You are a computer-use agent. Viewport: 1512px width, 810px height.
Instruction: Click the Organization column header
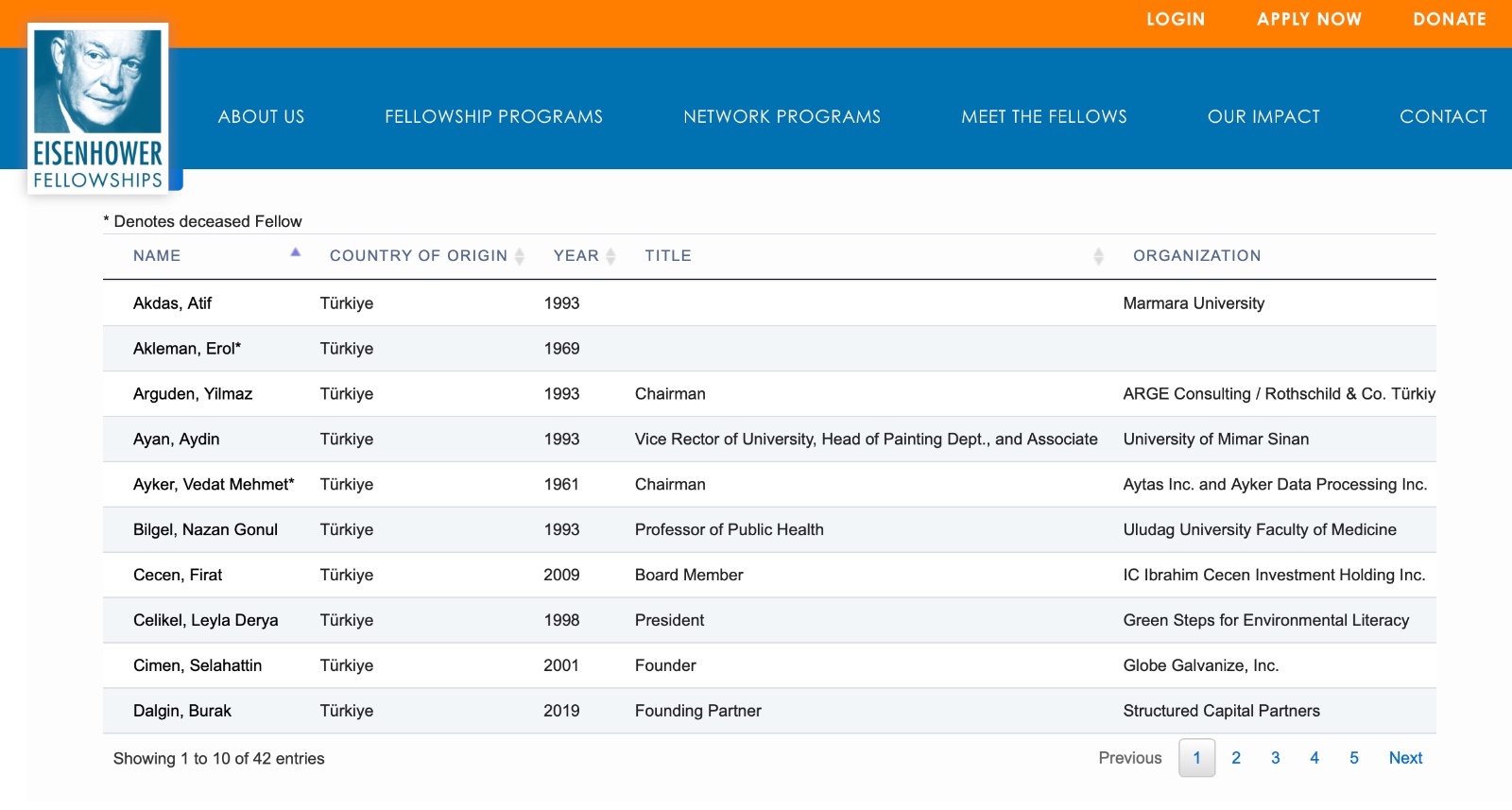1196,256
